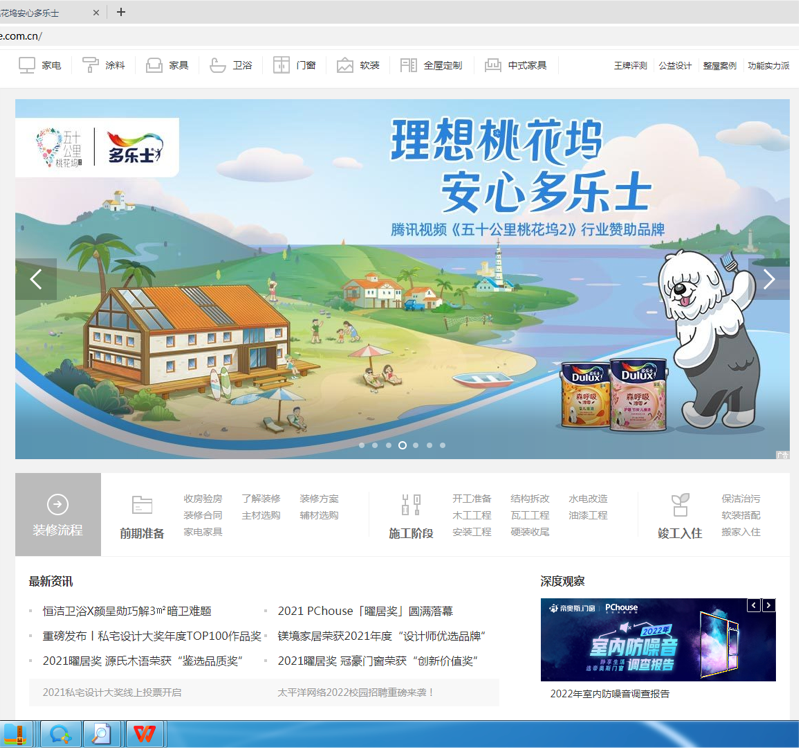This screenshot has width=799, height=748.
Task: Read news 2021 PChouse「曜居奖」圆满落幕
Action: point(365,611)
